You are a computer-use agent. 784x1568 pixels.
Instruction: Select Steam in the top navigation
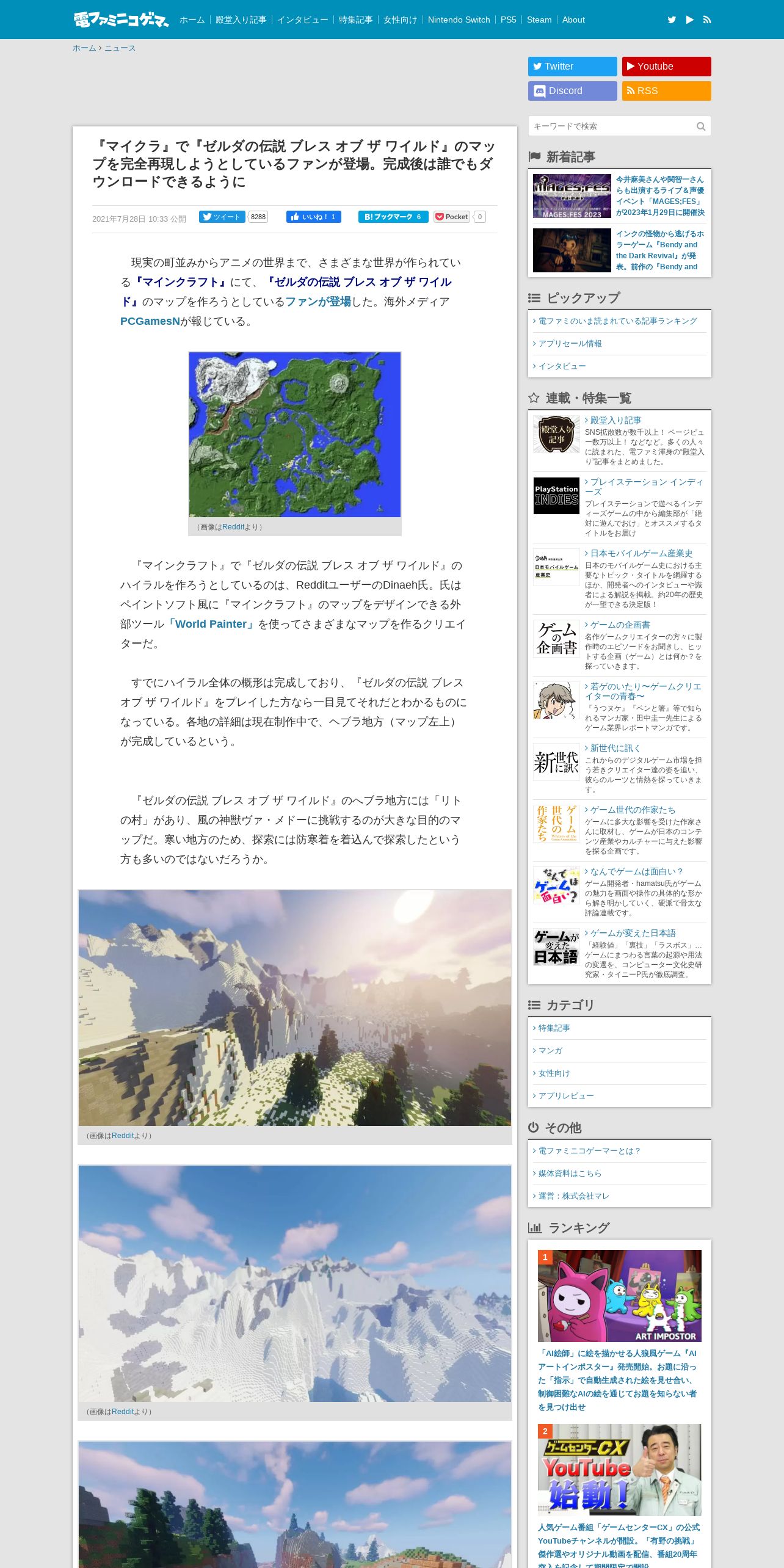[539, 20]
